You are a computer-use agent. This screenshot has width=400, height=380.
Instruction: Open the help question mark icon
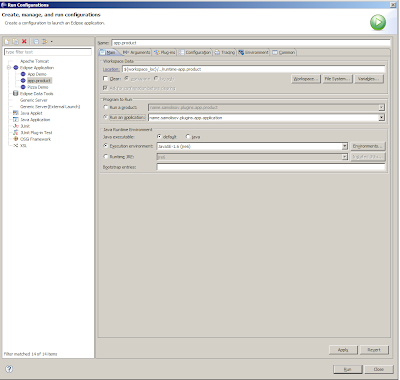(9, 369)
